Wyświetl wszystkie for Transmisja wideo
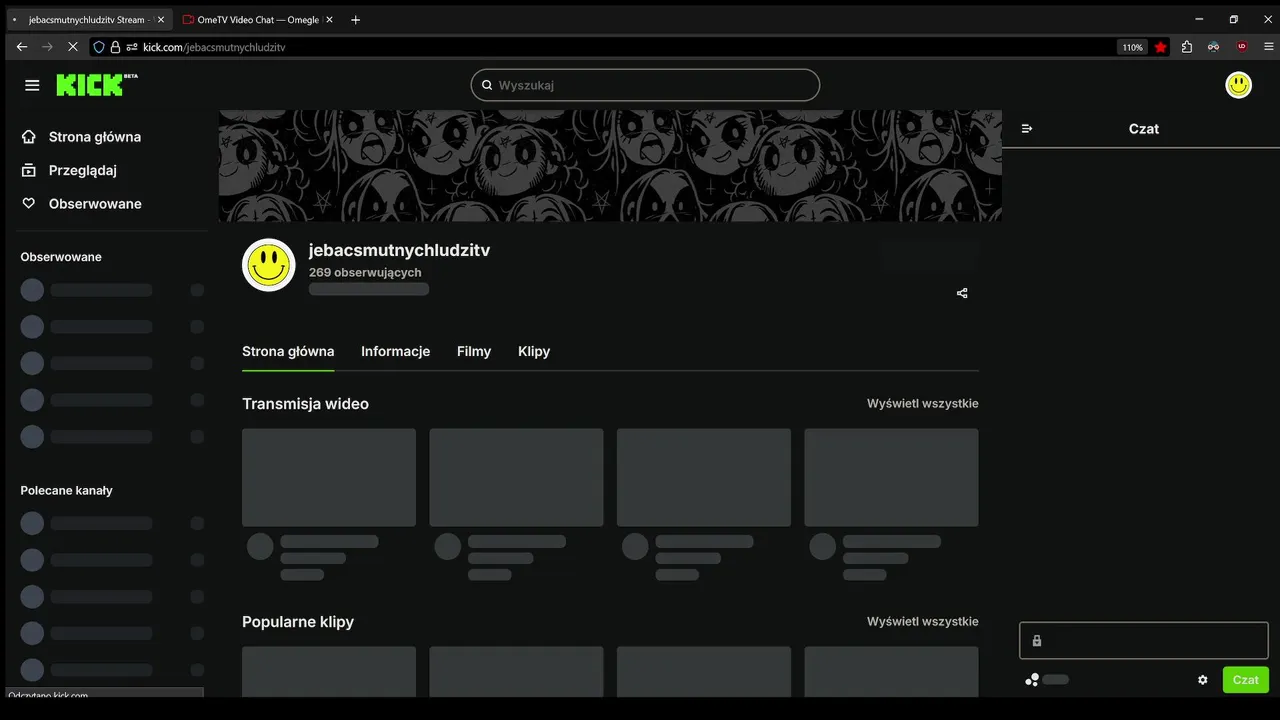The width and height of the screenshot is (1280, 720). 922,404
